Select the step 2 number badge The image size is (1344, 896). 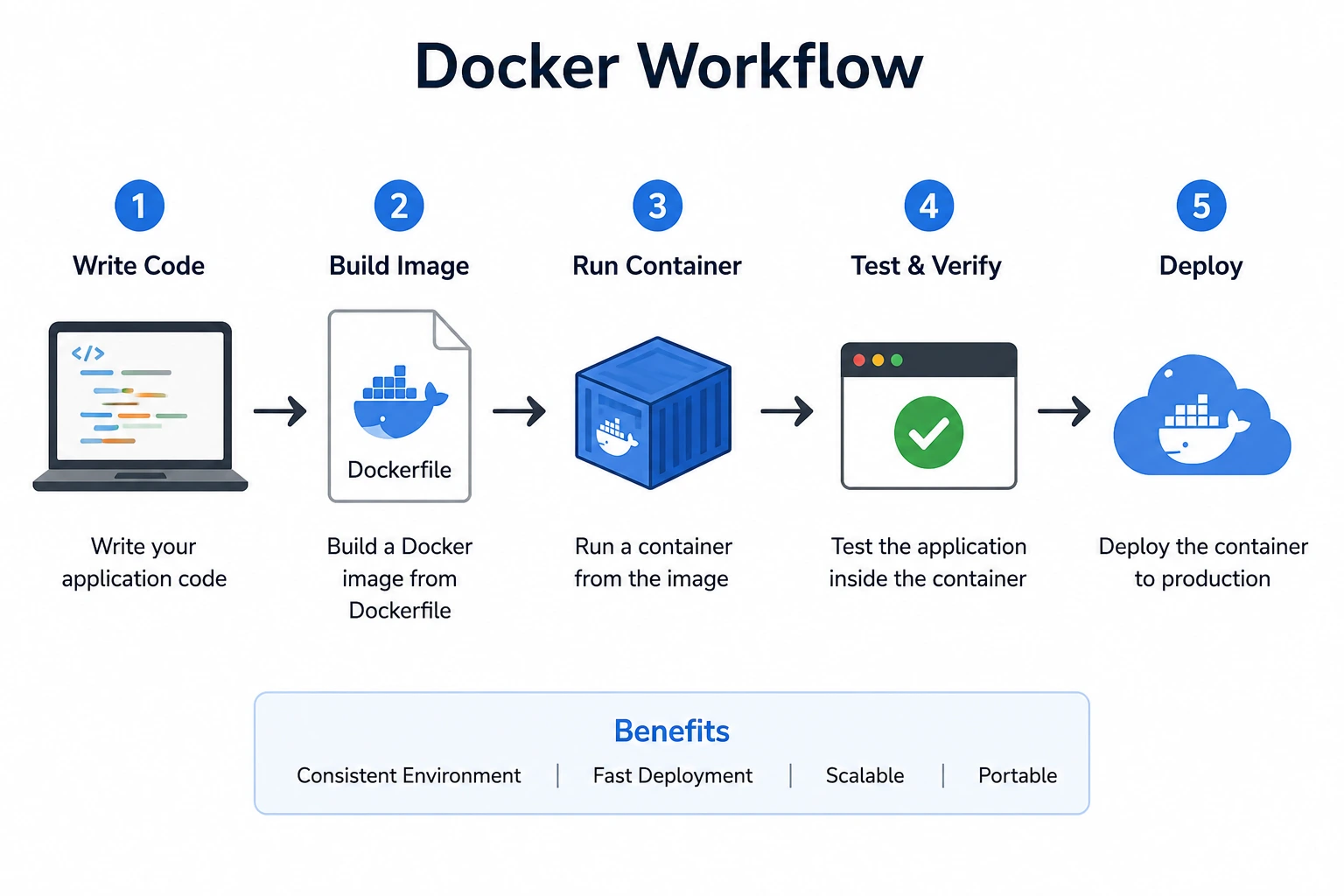399,206
